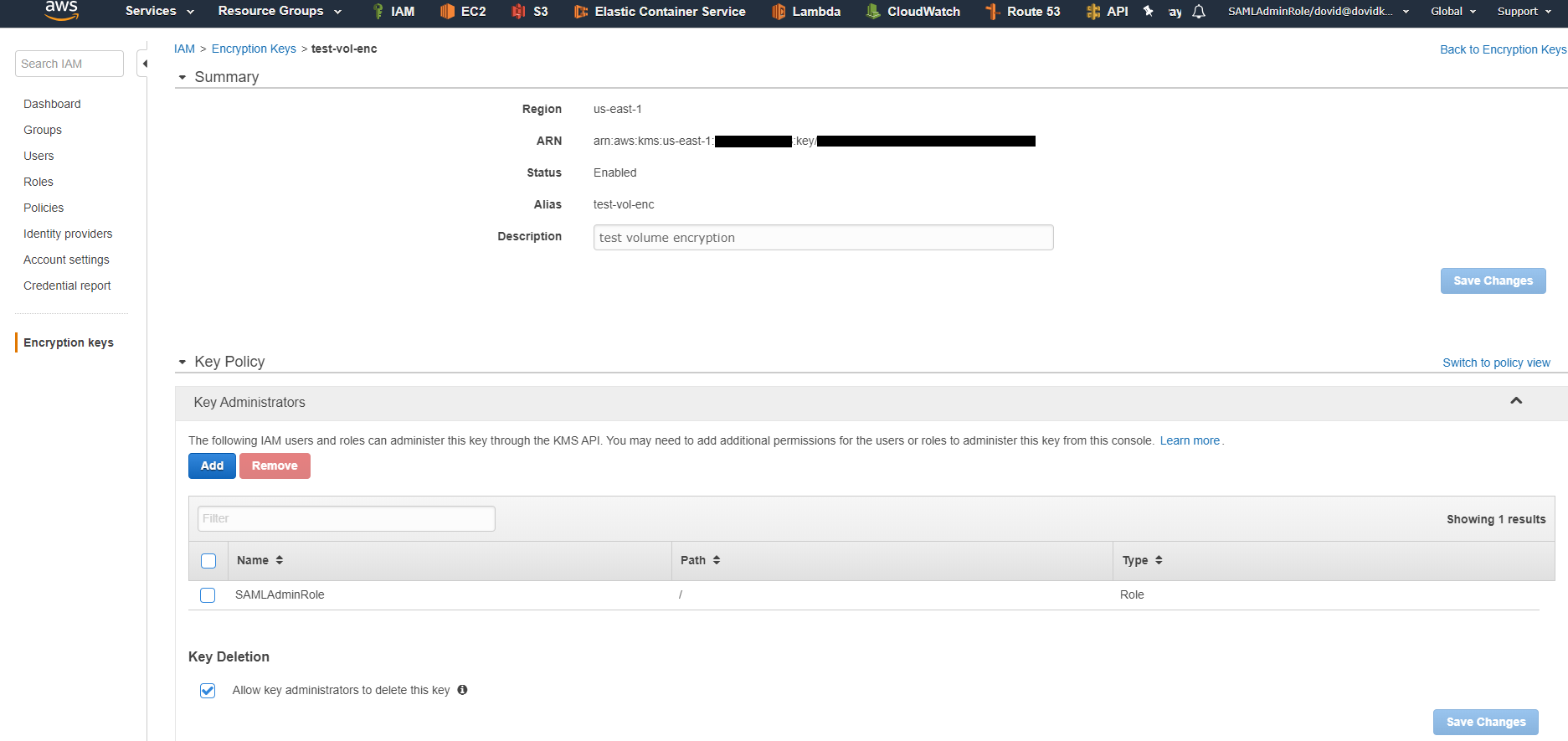Viewport: 1568px width, 741px height.
Task: Click the Status value Enabled
Action: [615, 172]
